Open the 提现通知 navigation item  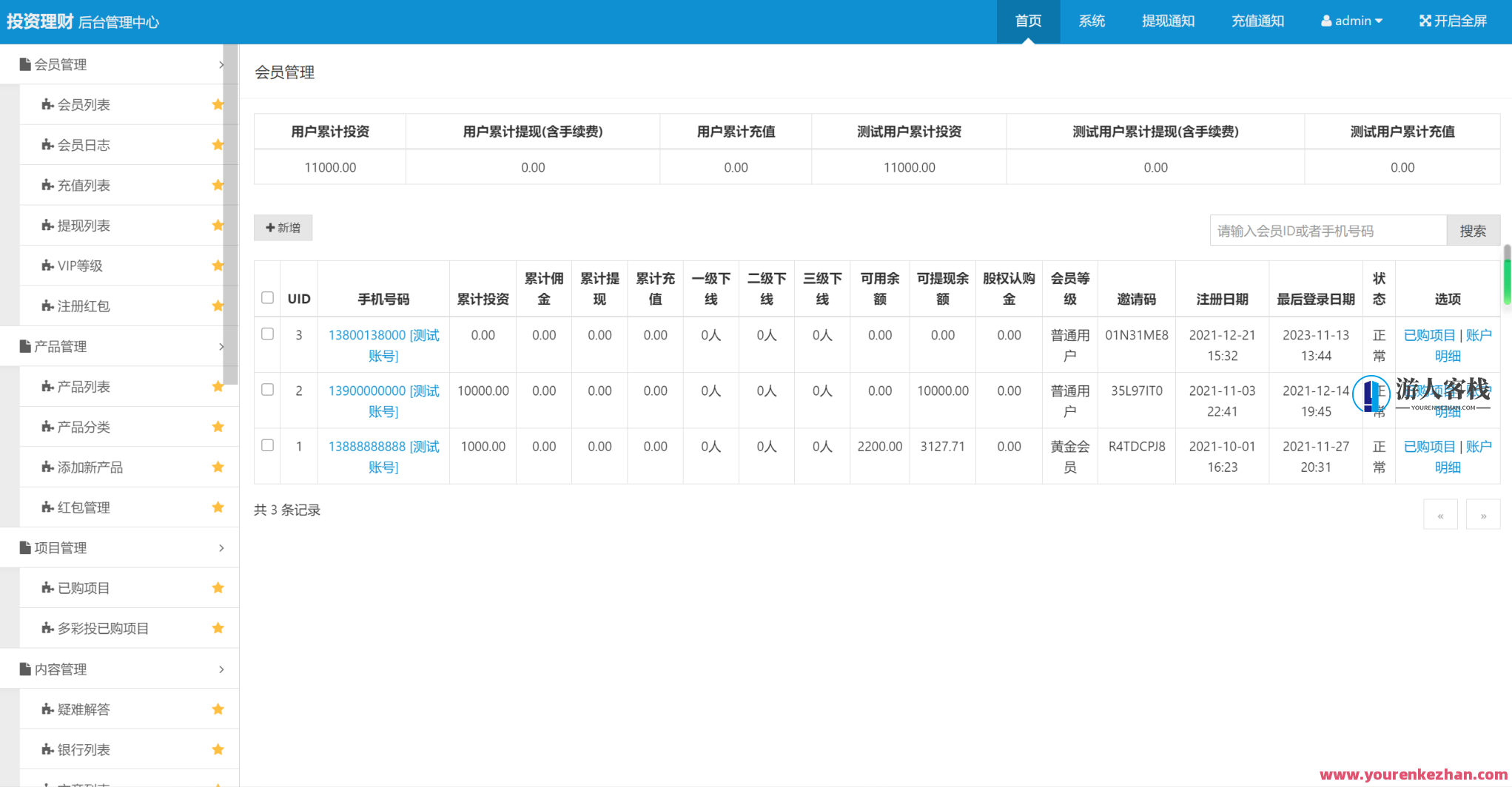pos(1168,21)
